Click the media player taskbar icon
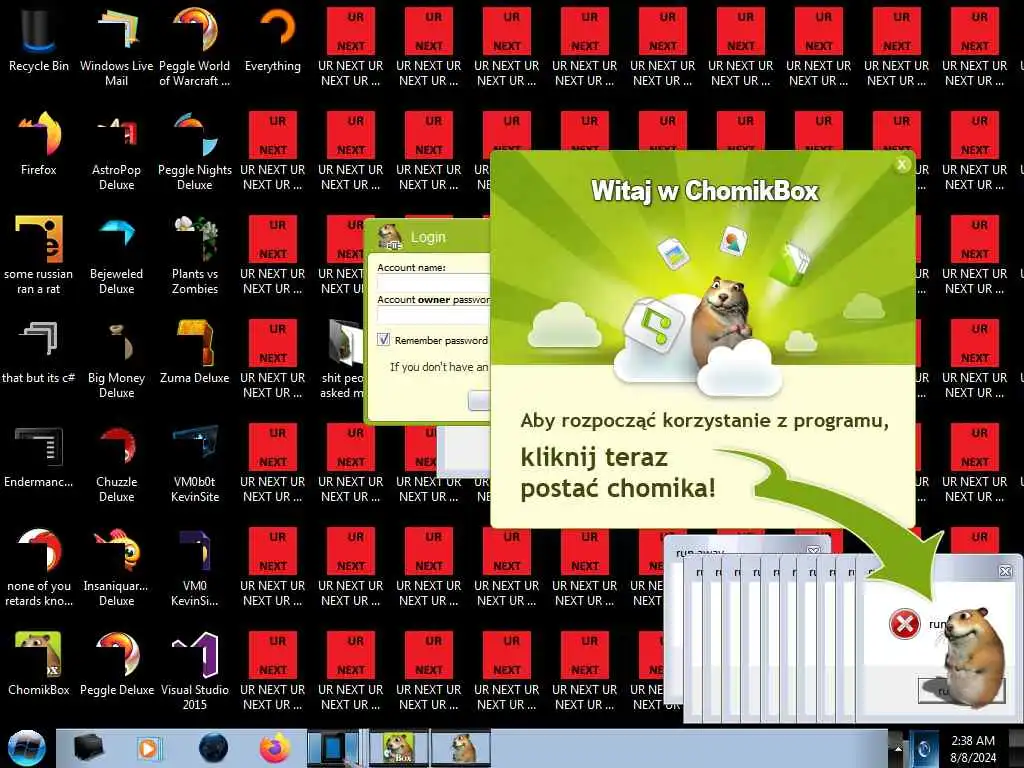Viewport: 1024px width, 768px height. [148, 748]
